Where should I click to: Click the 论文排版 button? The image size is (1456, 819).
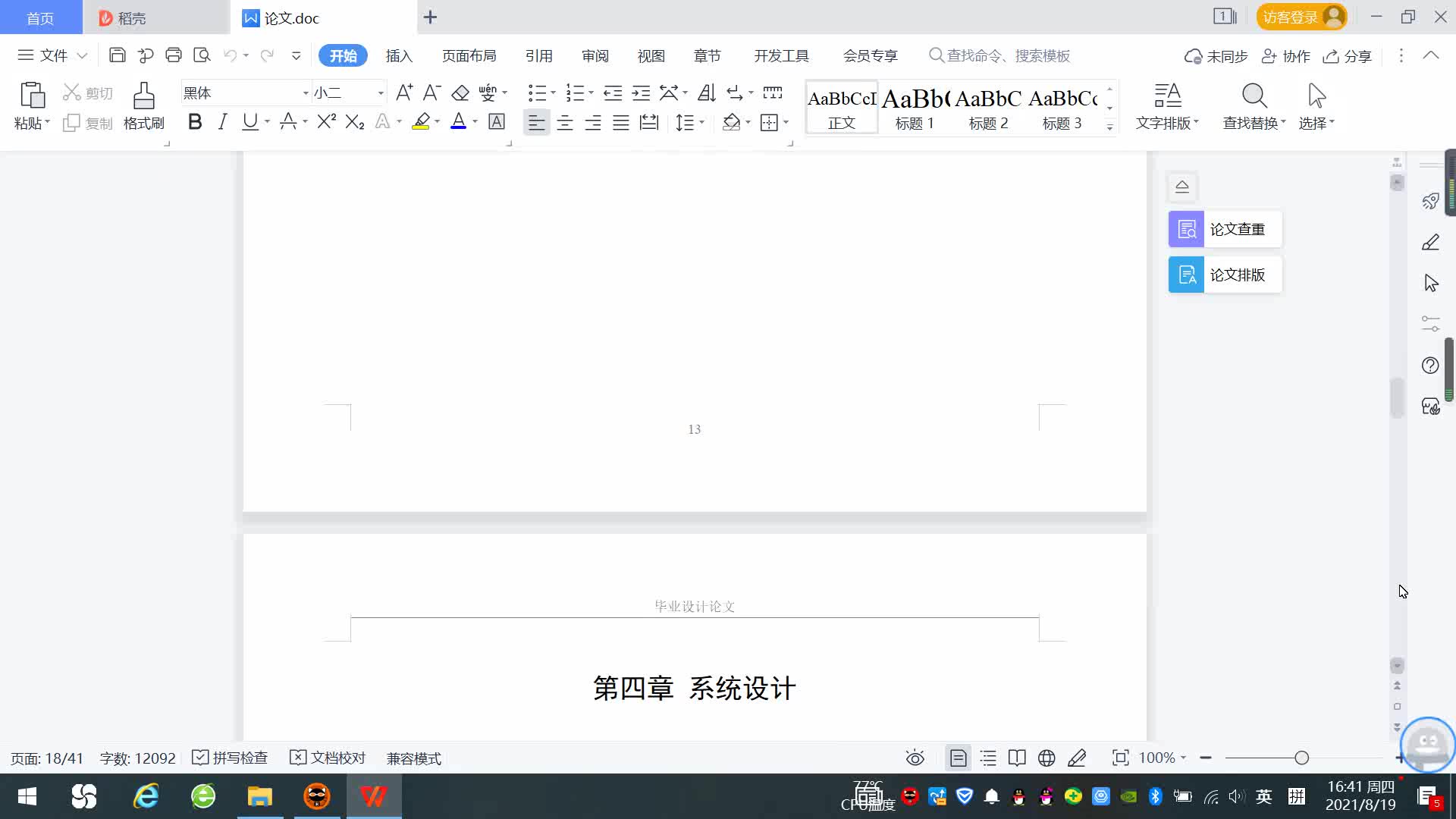coord(1225,275)
